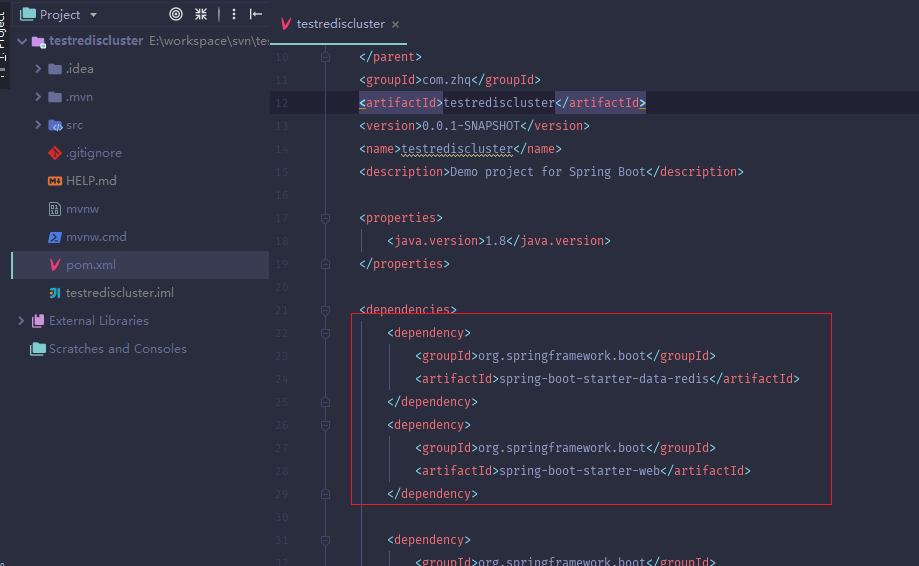919x566 pixels.
Task: Fold the dependency block at line 26
Action: 325,425
